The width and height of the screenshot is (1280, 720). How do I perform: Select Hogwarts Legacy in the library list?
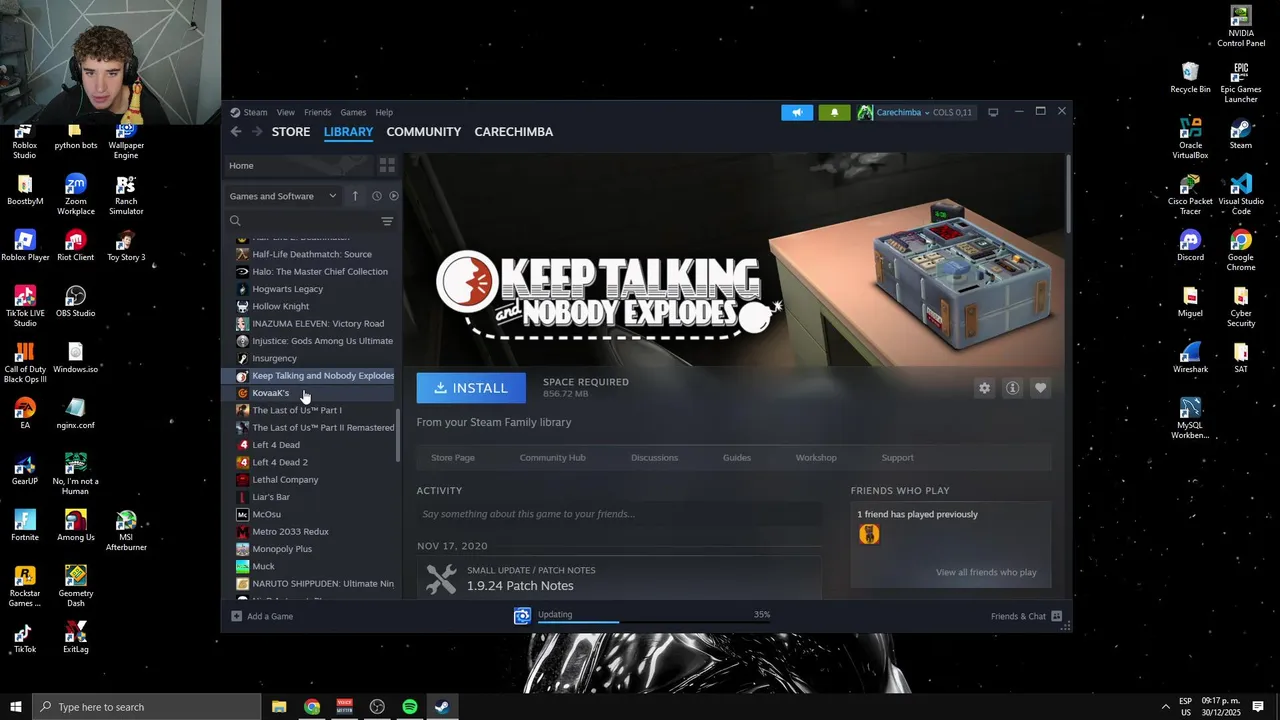click(x=287, y=289)
